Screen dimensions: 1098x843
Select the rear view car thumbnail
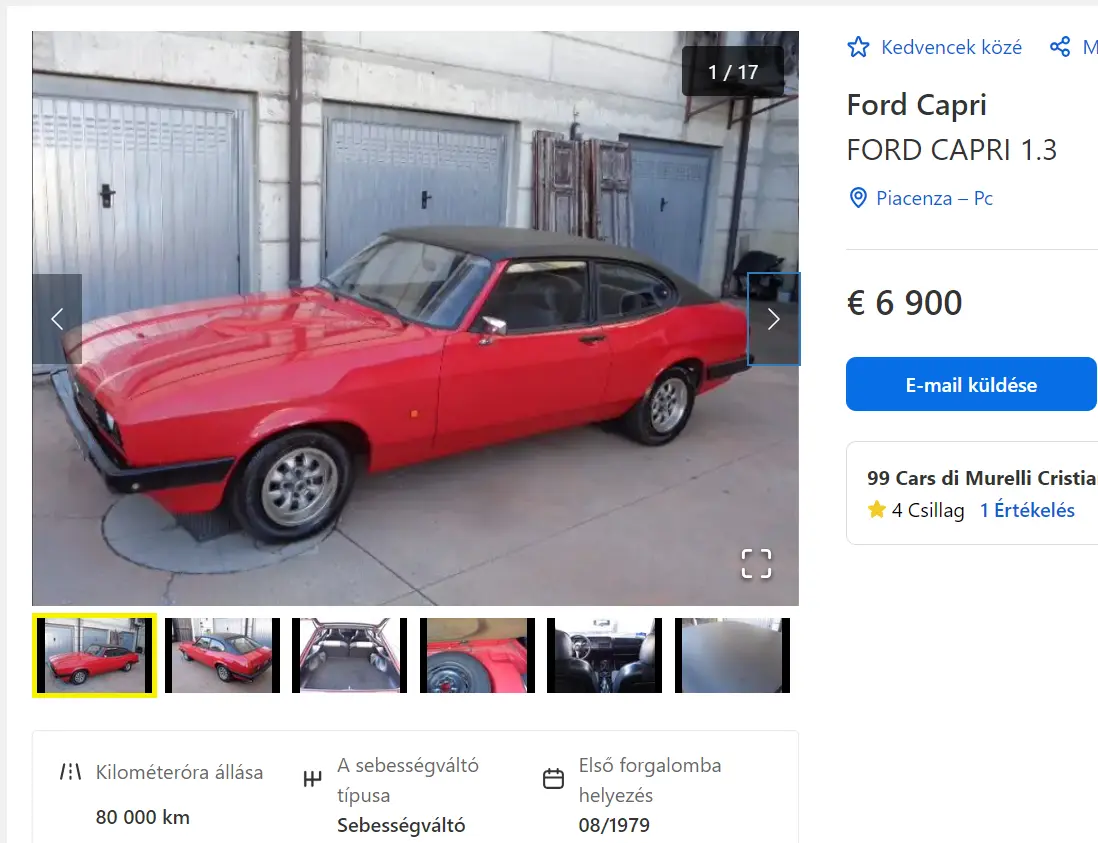pyautogui.click(x=223, y=655)
